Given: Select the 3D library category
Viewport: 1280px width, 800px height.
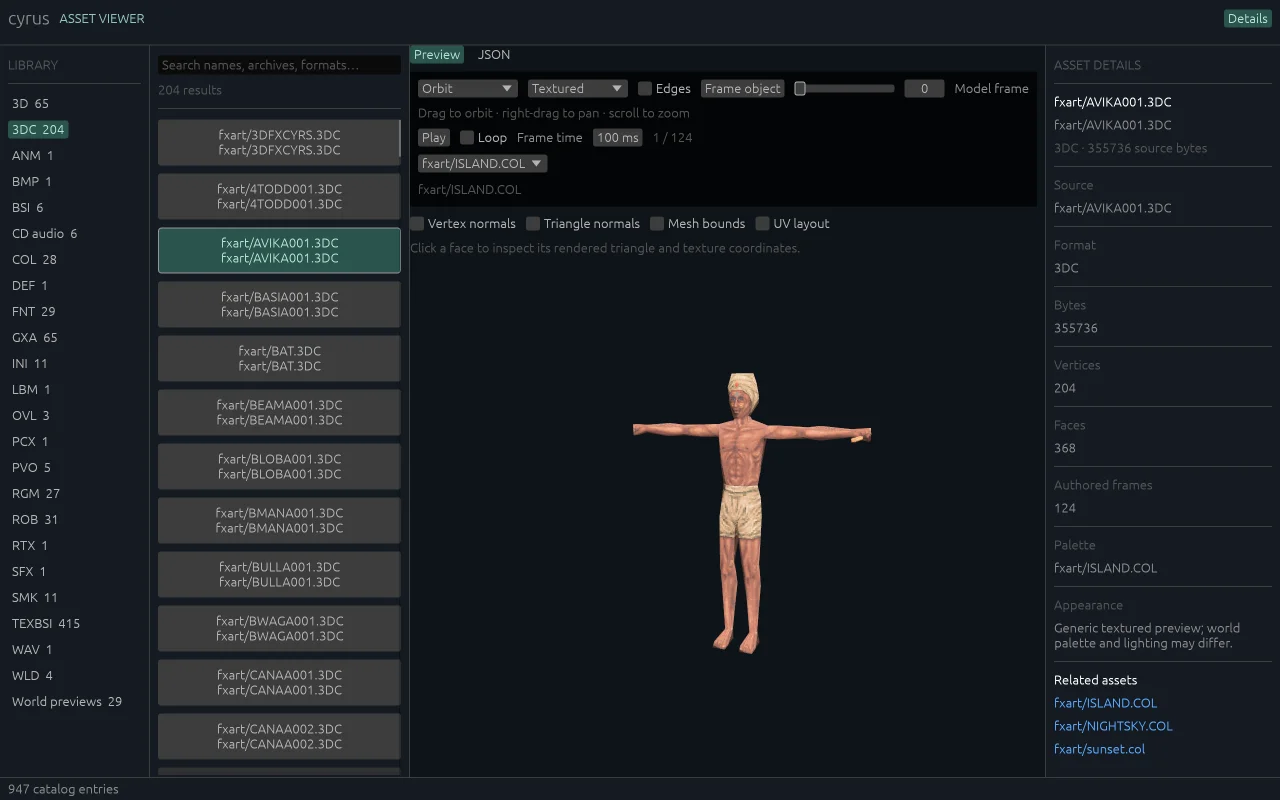Looking at the screenshot, I should click(30, 103).
